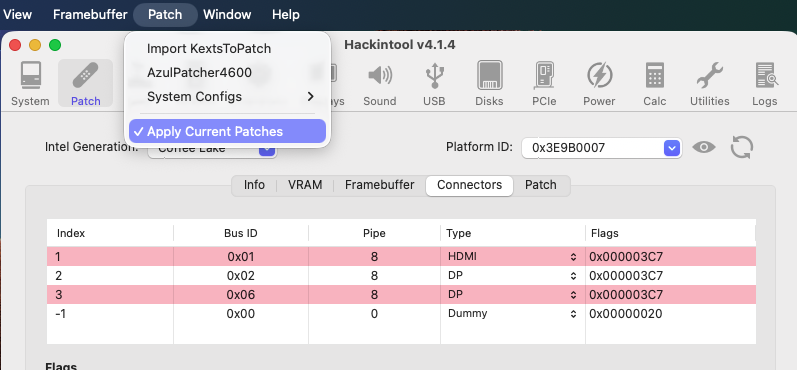Open the Sound toolbar section
The height and width of the screenshot is (370, 797).
(x=380, y=83)
